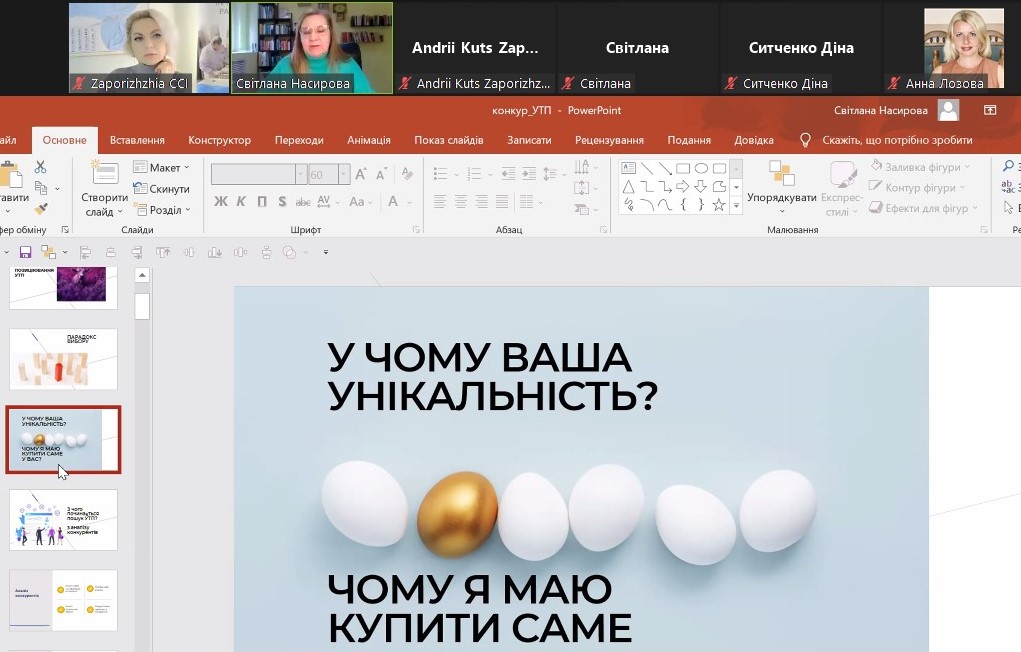Click the Скинути button
Screen dimensions: 1021x652
coord(161,189)
